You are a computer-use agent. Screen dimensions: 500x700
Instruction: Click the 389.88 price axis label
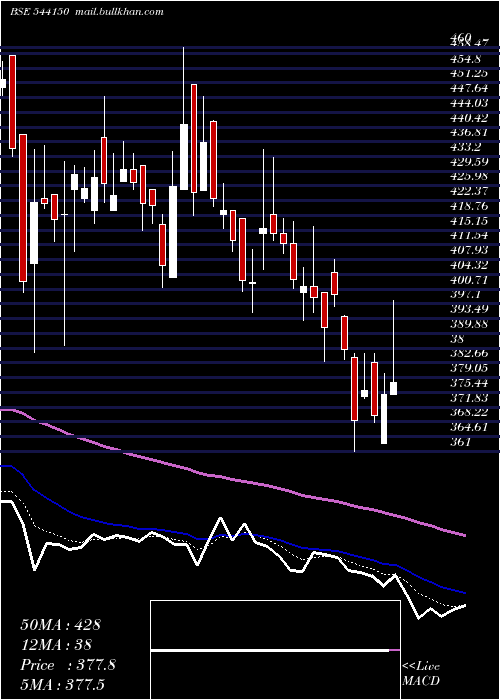(469, 324)
